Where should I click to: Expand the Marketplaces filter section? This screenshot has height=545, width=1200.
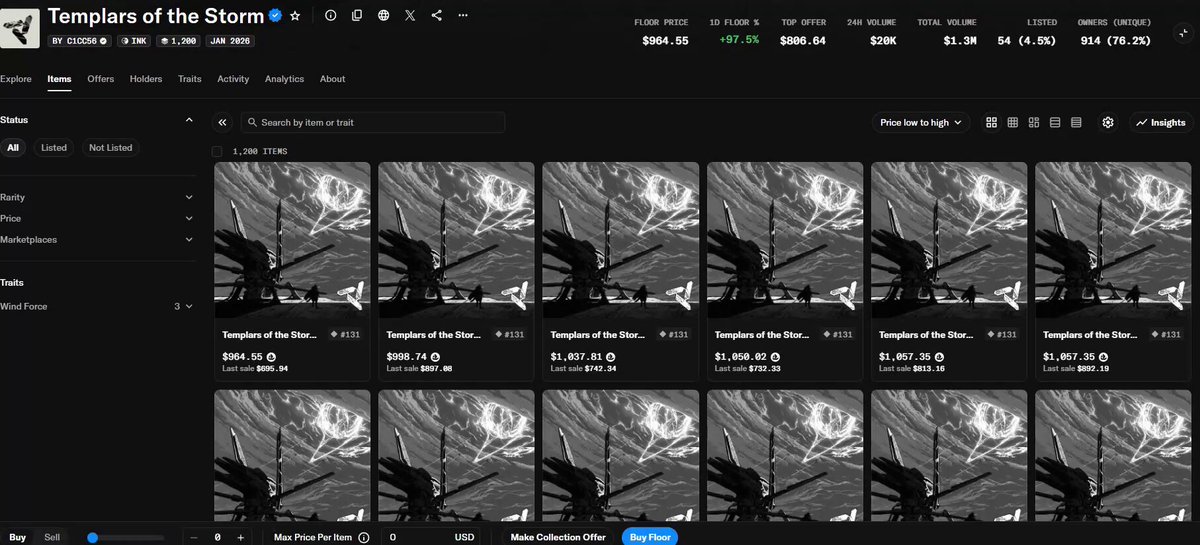click(x=97, y=240)
